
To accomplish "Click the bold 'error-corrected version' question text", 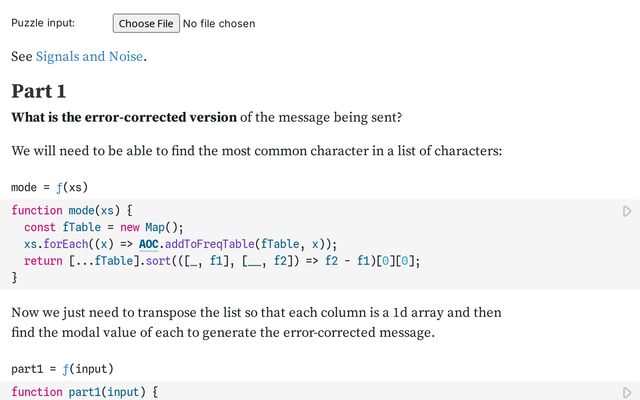I will (124, 118).
